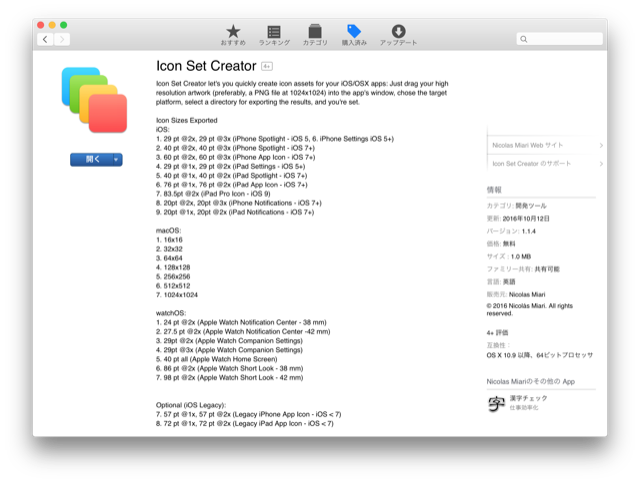Screen dimensions: 640x483
Task: Click the 72 pt Legacy iPad App Icon line
Action: coord(244,423)
